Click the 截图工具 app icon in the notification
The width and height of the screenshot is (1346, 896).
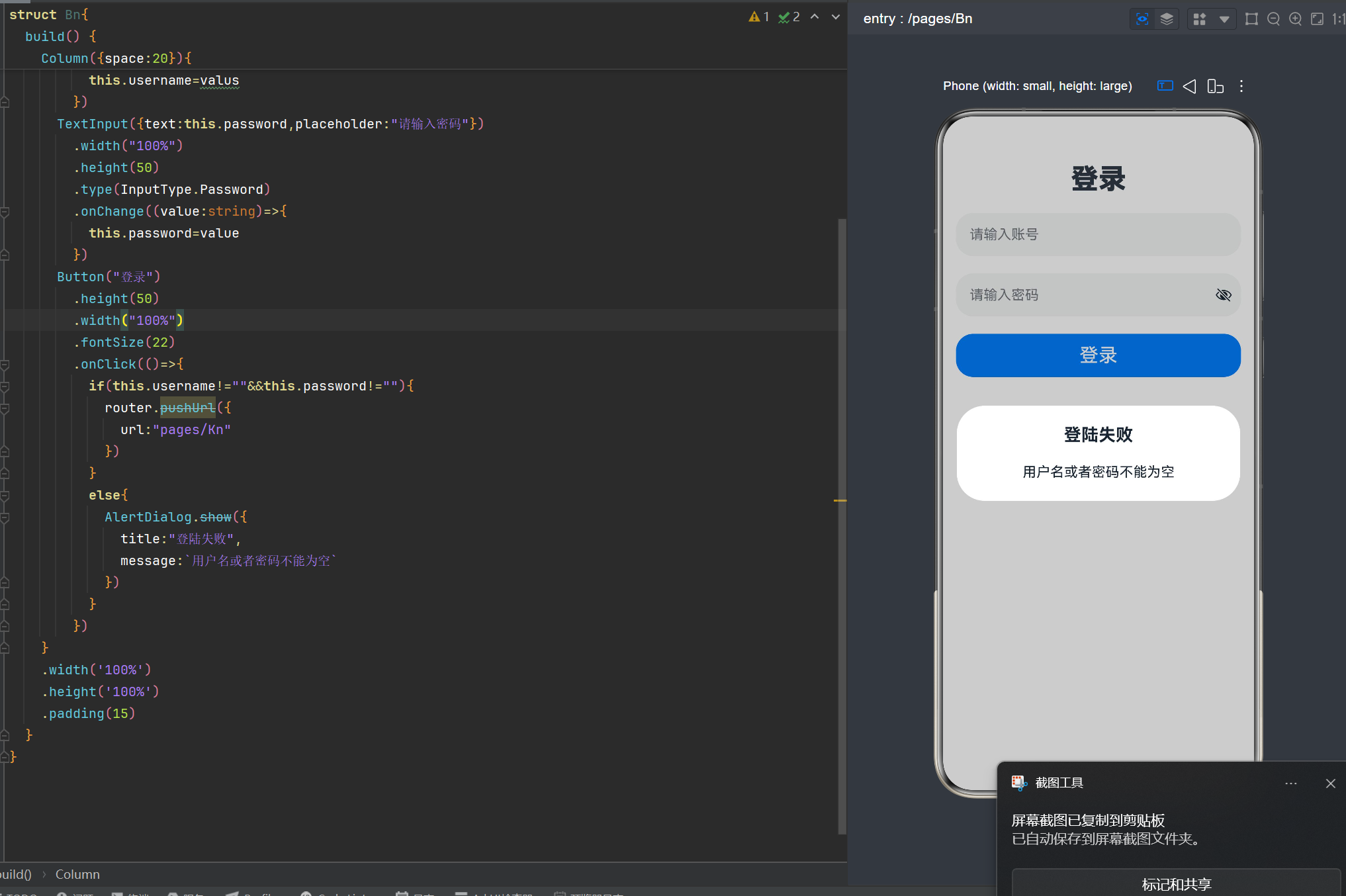tap(1019, 783)
